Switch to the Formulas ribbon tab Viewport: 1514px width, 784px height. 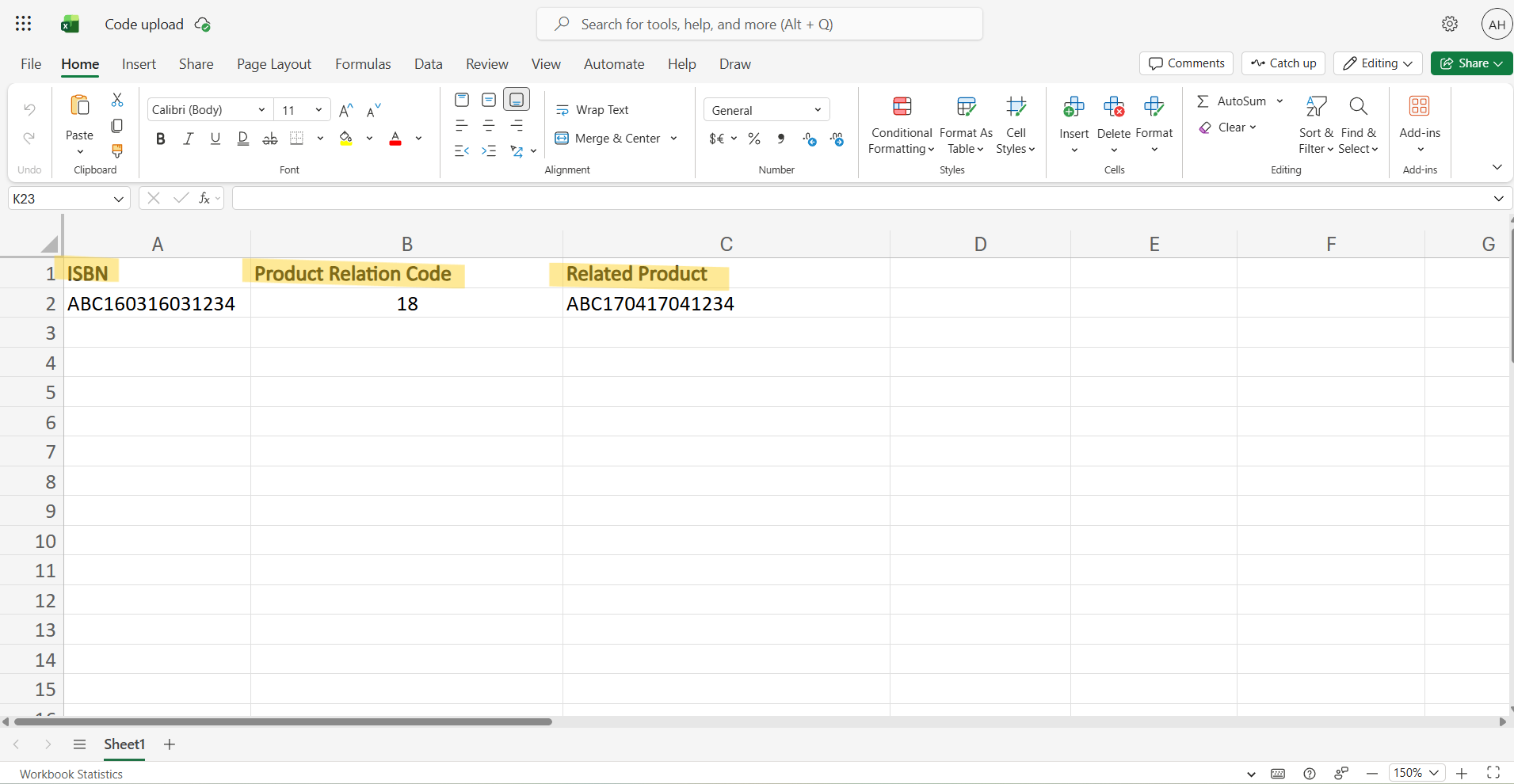click(363, 64)
